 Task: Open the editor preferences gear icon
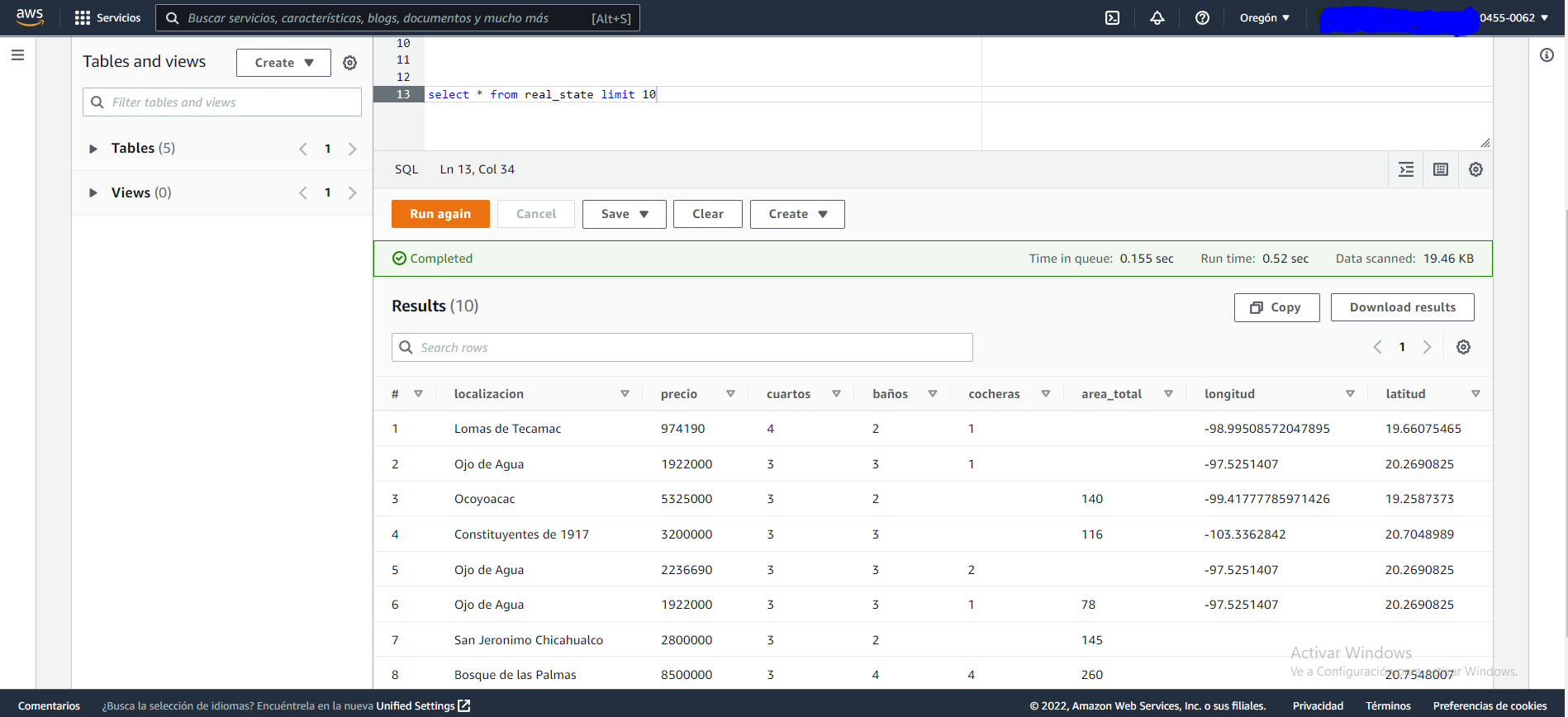(x=1475, y=169)
